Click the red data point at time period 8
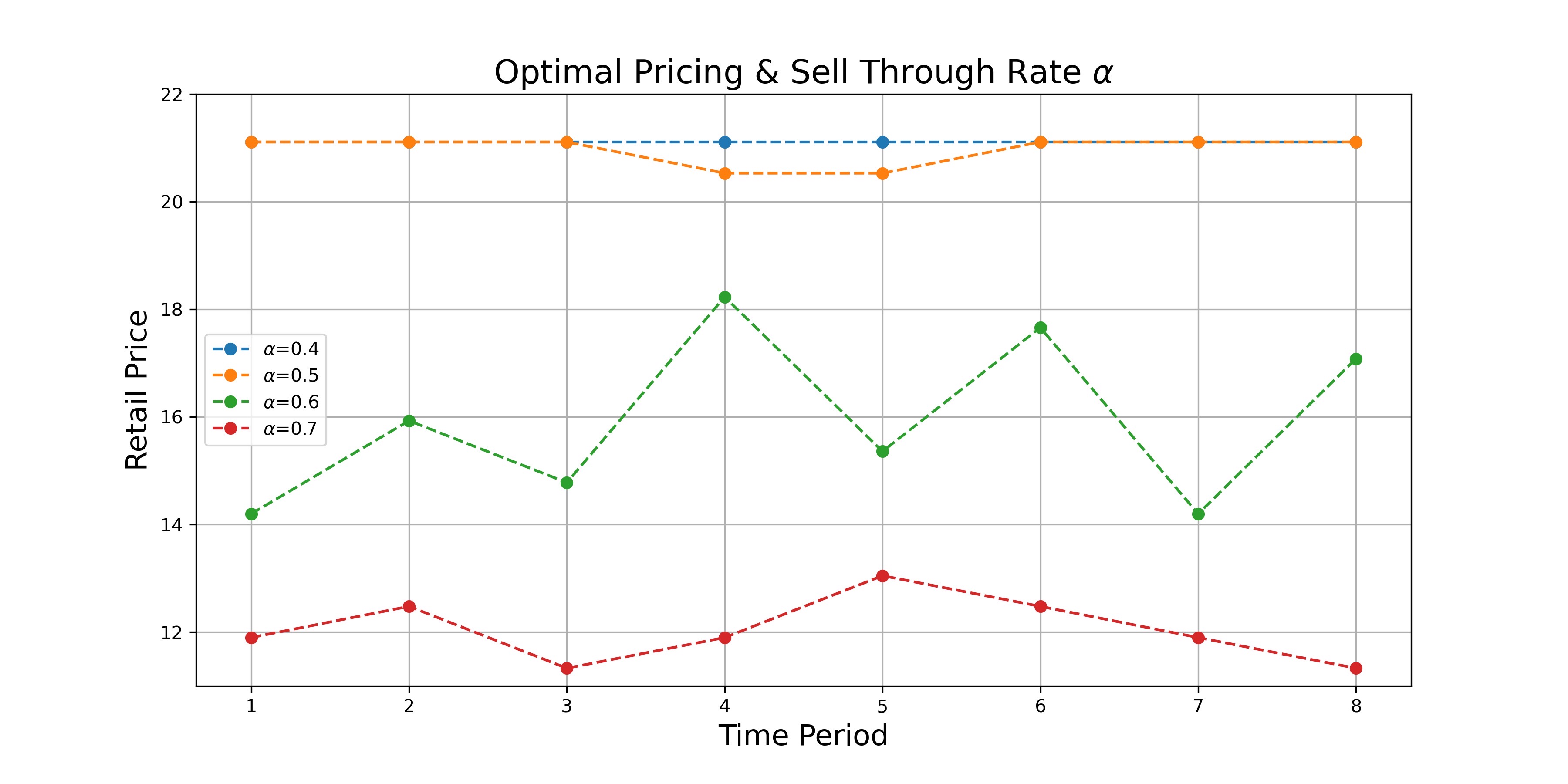The width and height of the screenshot is (1568, 784). pyautogui.click(x=1355, y=668)
